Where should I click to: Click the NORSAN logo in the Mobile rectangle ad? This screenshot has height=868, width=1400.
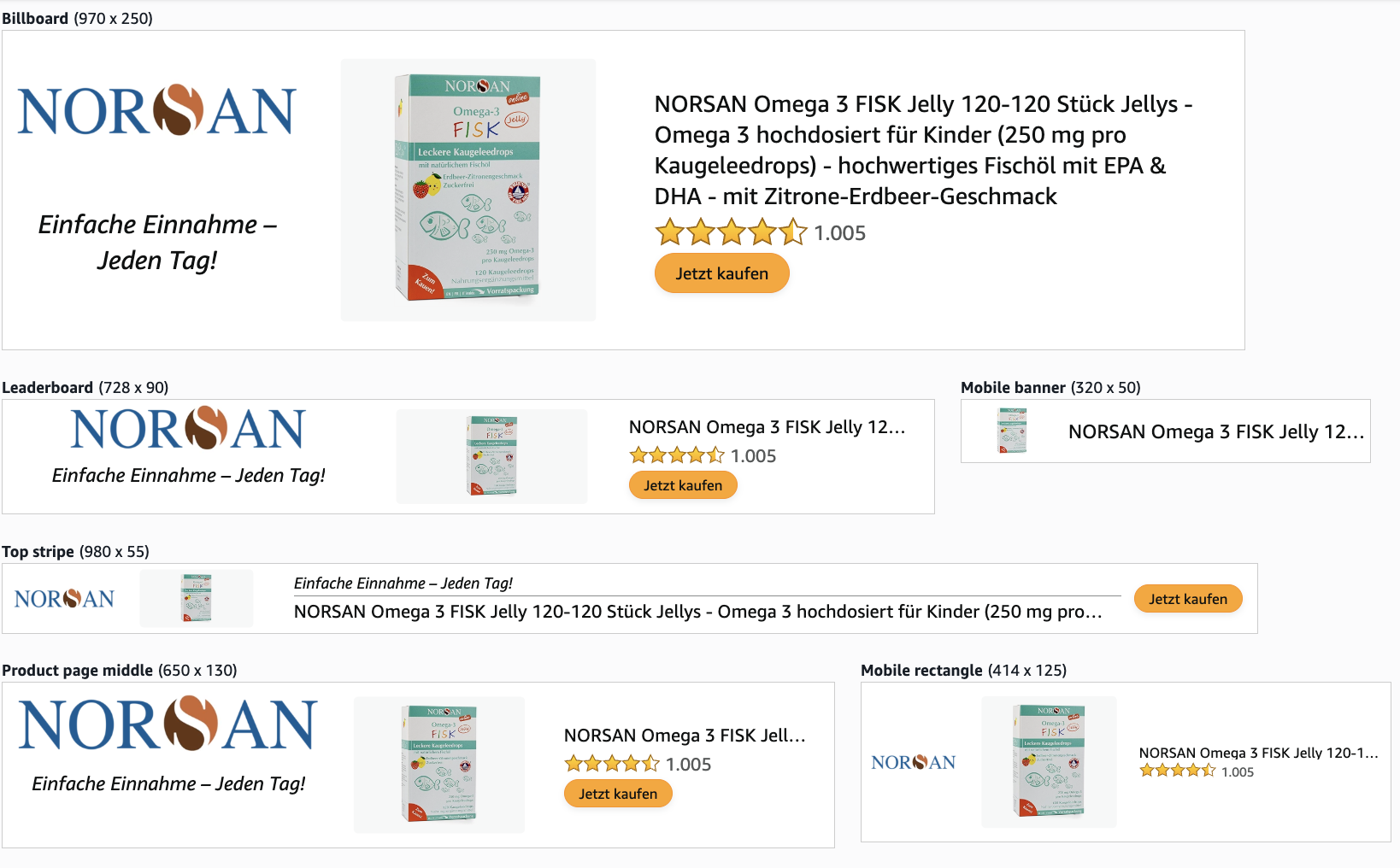tap(913, 762)
